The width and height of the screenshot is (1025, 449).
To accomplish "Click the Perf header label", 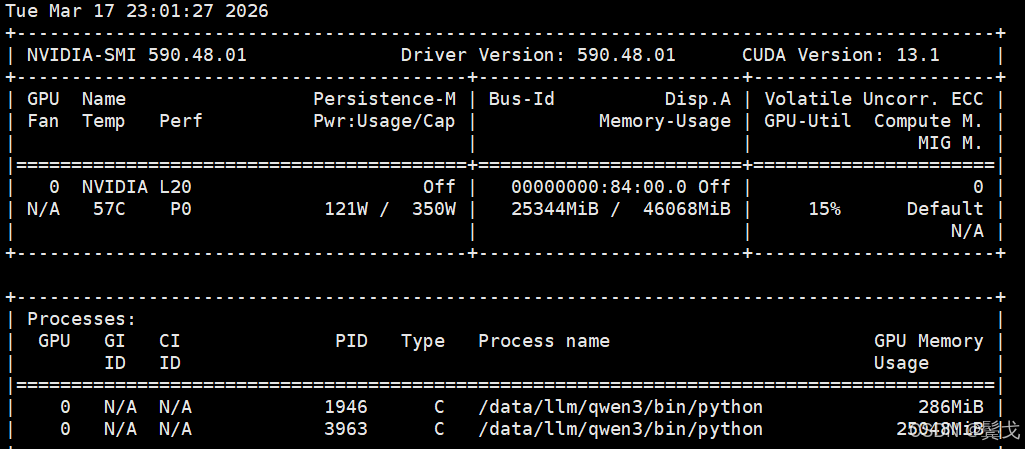I will pyautogui.click(x=180, y=122).
